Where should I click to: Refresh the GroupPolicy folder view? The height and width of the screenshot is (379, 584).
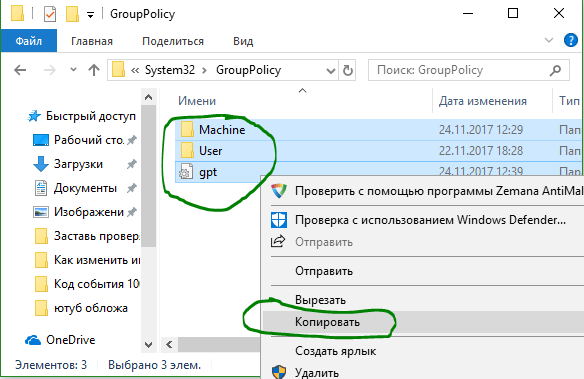pyautogui.click(x=347, y=70)
